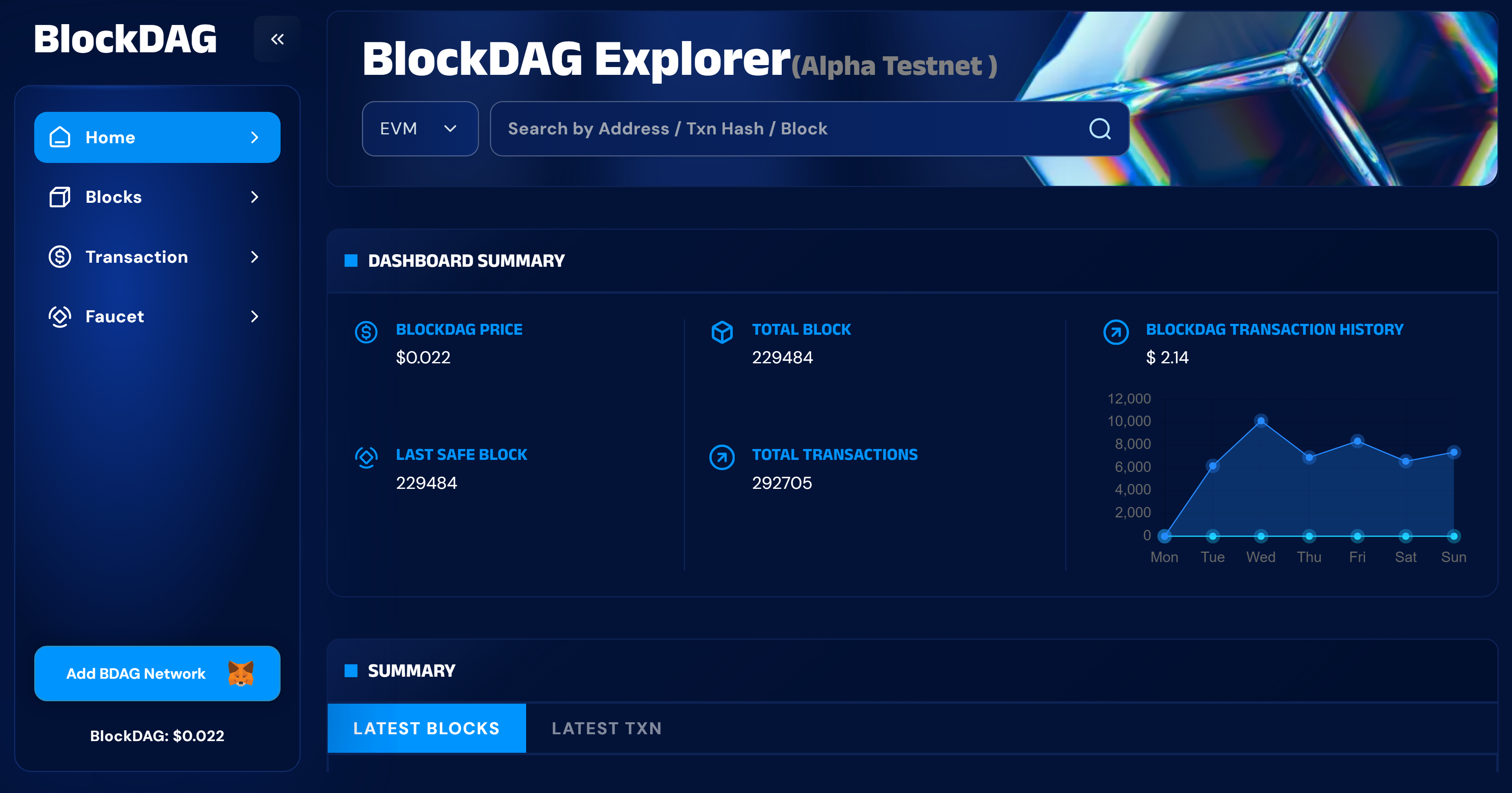This screenshot has height=793, width=1512.
Task: Click the Total Transactions arrow icon
Action: 722,457
